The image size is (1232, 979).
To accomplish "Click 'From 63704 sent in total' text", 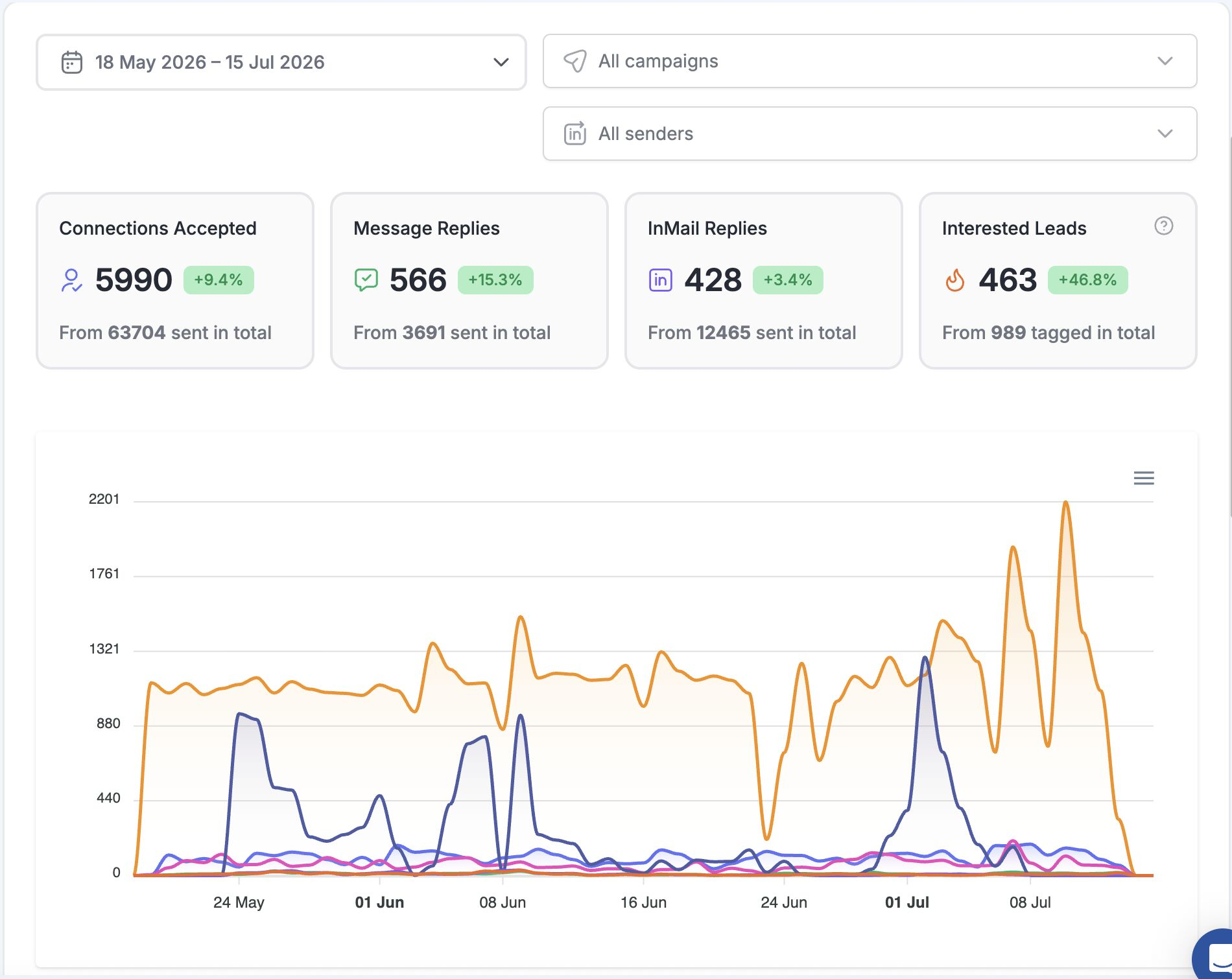I will pyautogui.click(x=165, y=333).
